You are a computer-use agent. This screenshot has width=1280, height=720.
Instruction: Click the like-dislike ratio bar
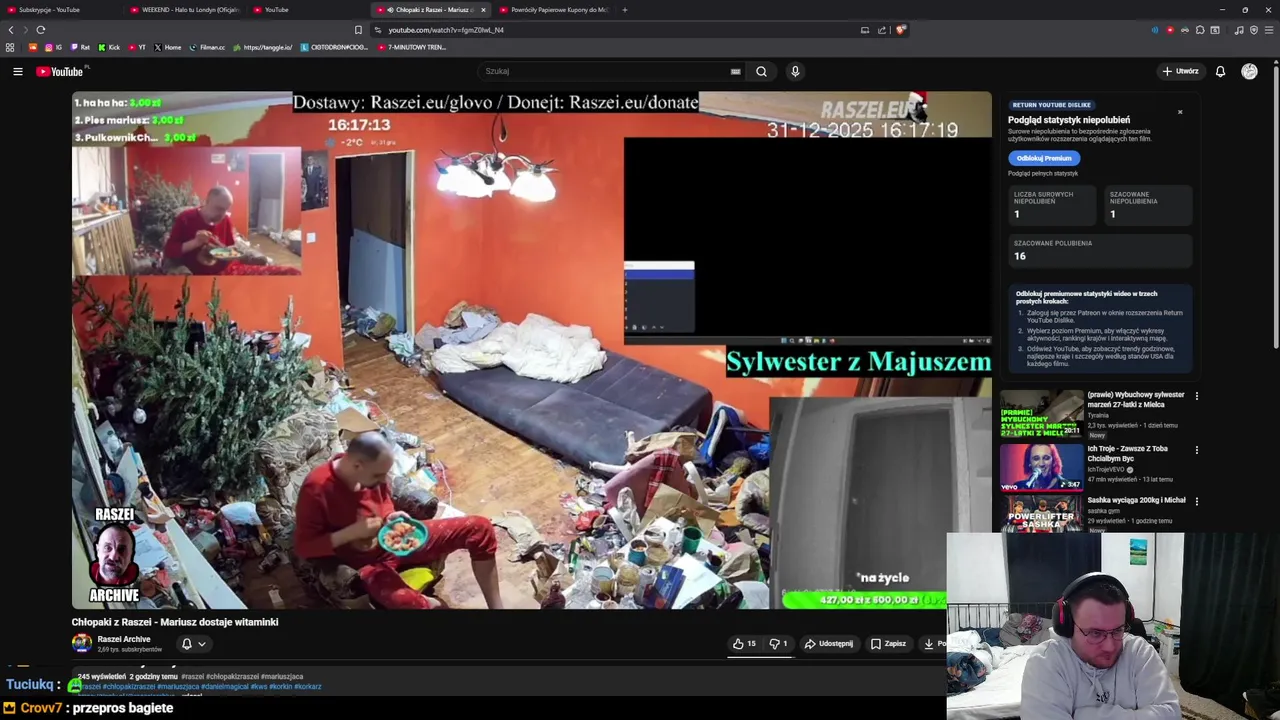pos(761,657)
